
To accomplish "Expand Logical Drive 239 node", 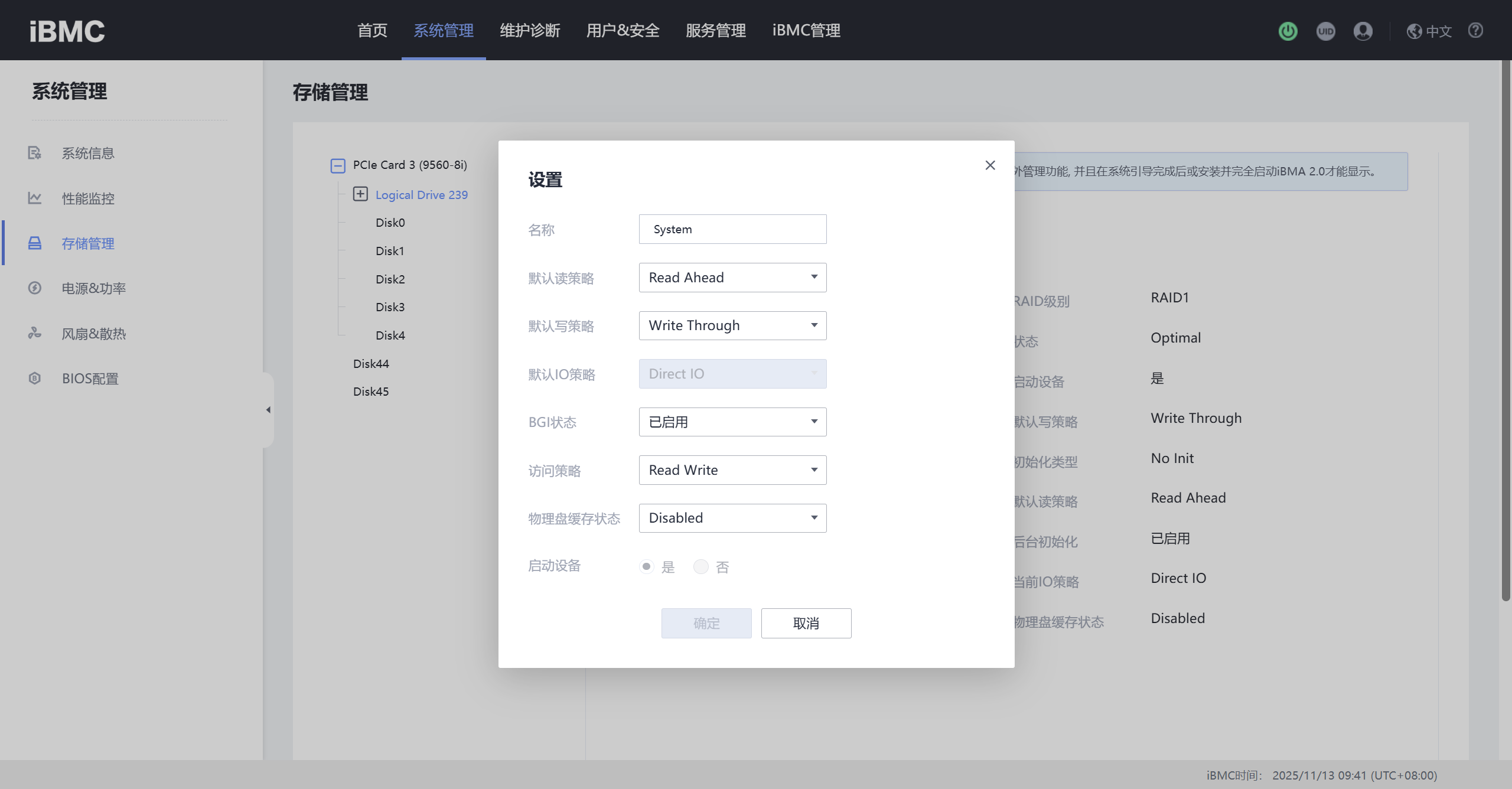I will point(360,194).
